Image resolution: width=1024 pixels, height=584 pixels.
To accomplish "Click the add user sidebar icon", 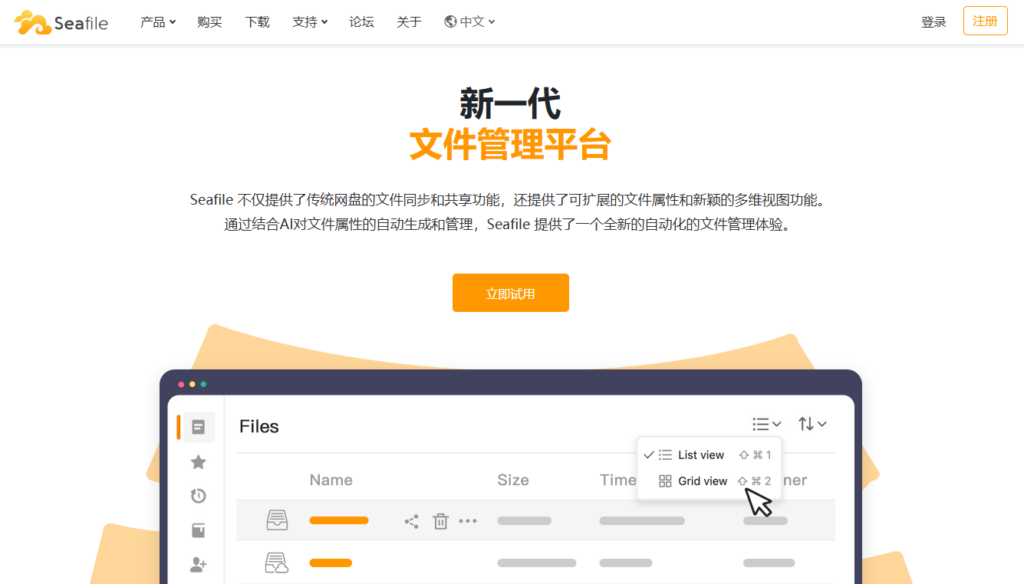I will (x=199, y=564).
